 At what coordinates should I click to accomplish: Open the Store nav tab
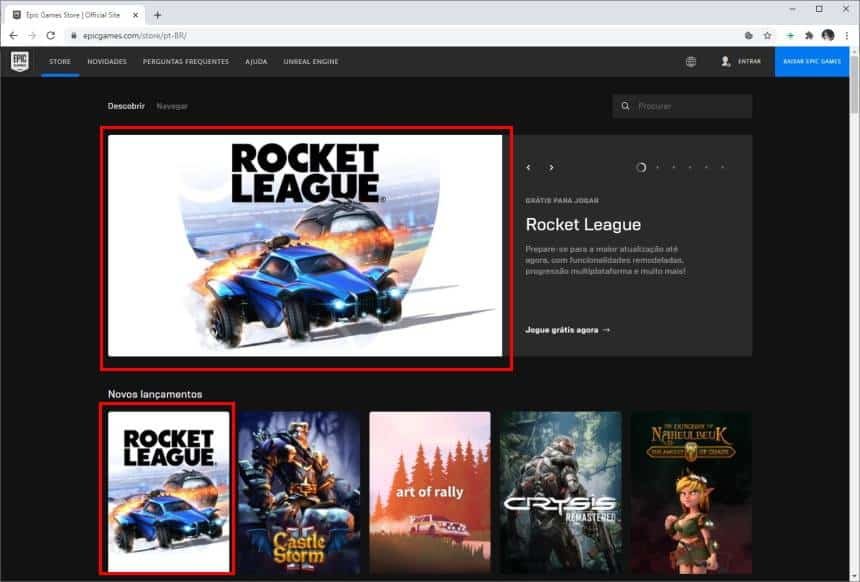[x=60, y=61]
